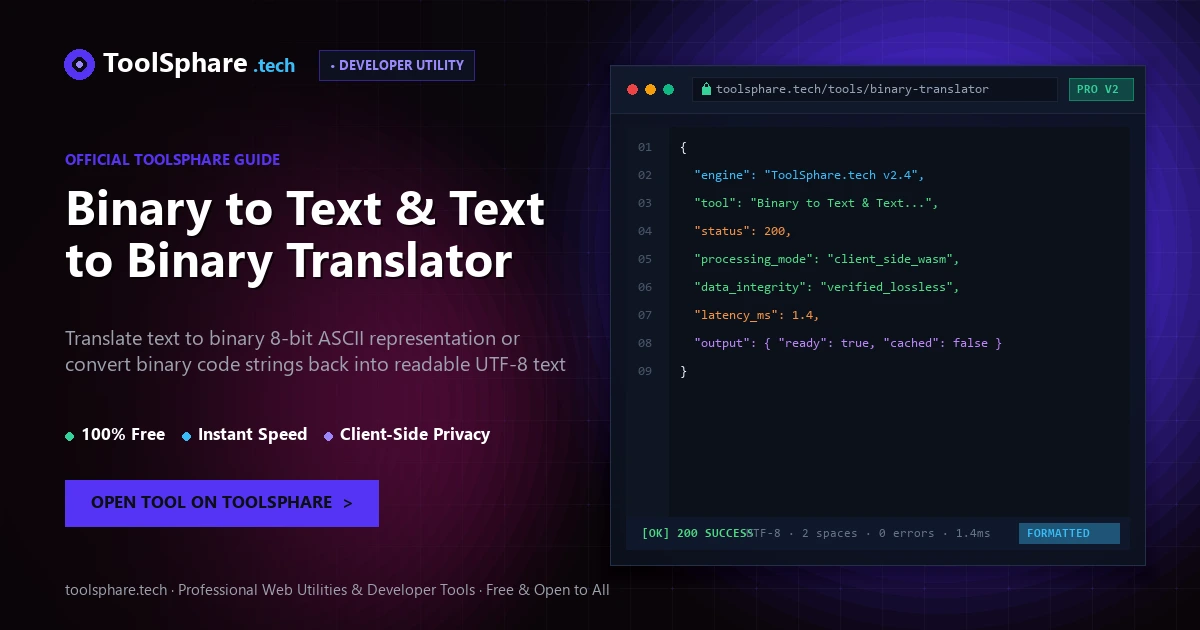The width and height of the screenshot is (1200, 630).
Task: Click the Instant Speed label
Action: [x=252, y=434]
